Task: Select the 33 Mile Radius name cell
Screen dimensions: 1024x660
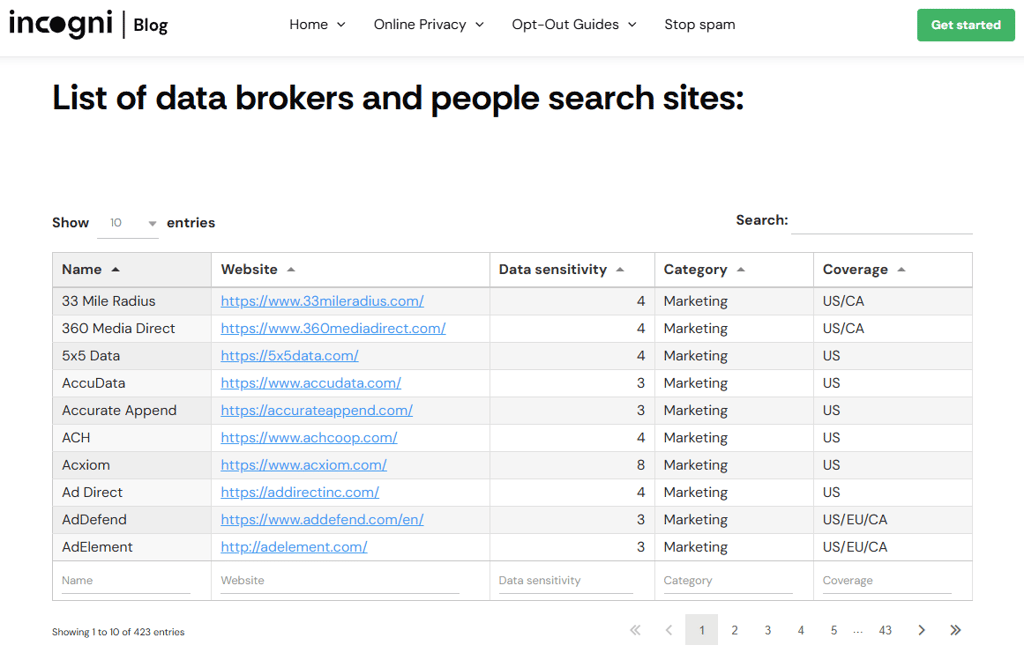Action: 132,301
